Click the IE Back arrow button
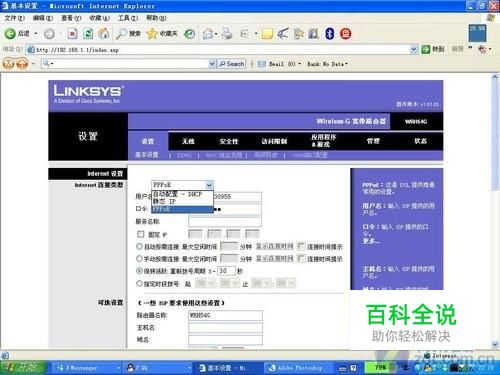Image resolution: width=500 pixels, height=375 pixels. point(10,34)
